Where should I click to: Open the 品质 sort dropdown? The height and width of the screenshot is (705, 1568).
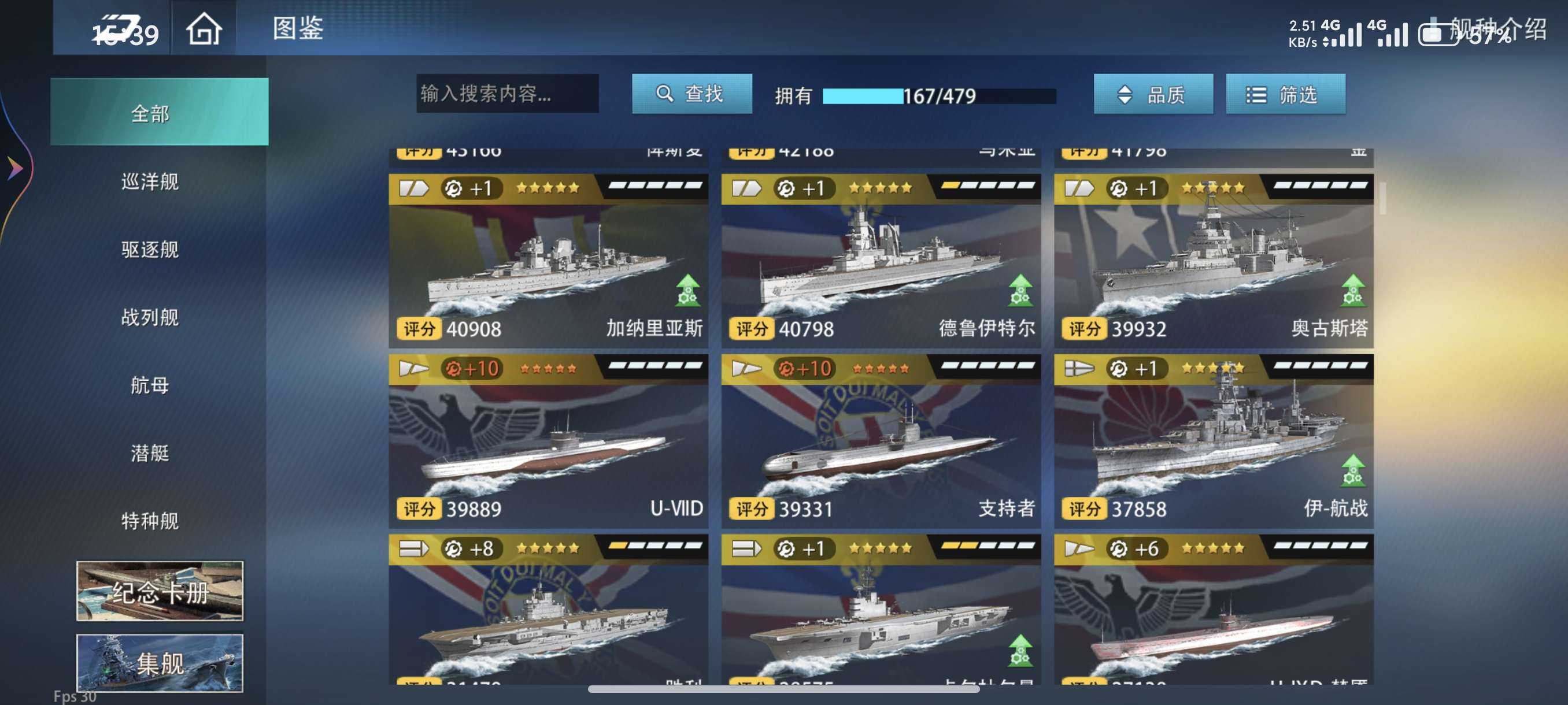[1153, 94]
